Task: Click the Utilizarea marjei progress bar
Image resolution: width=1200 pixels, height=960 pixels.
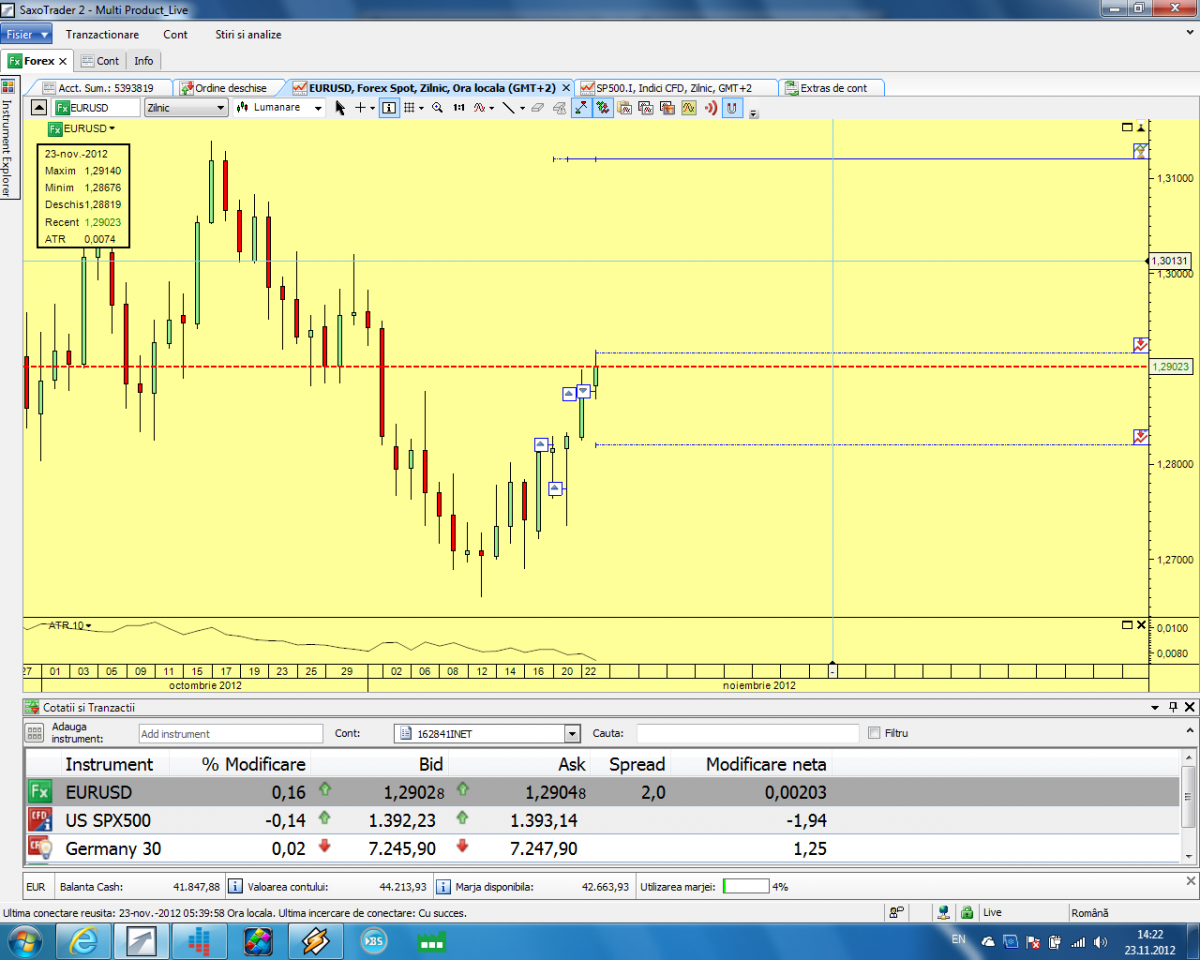Action: point(745,886)
